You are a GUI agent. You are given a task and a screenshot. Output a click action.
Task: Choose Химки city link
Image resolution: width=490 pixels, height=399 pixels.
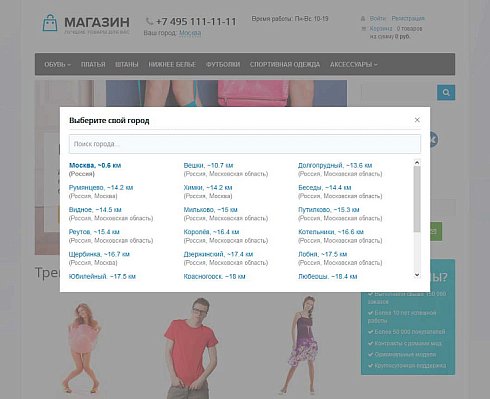(x=208, y=188)
